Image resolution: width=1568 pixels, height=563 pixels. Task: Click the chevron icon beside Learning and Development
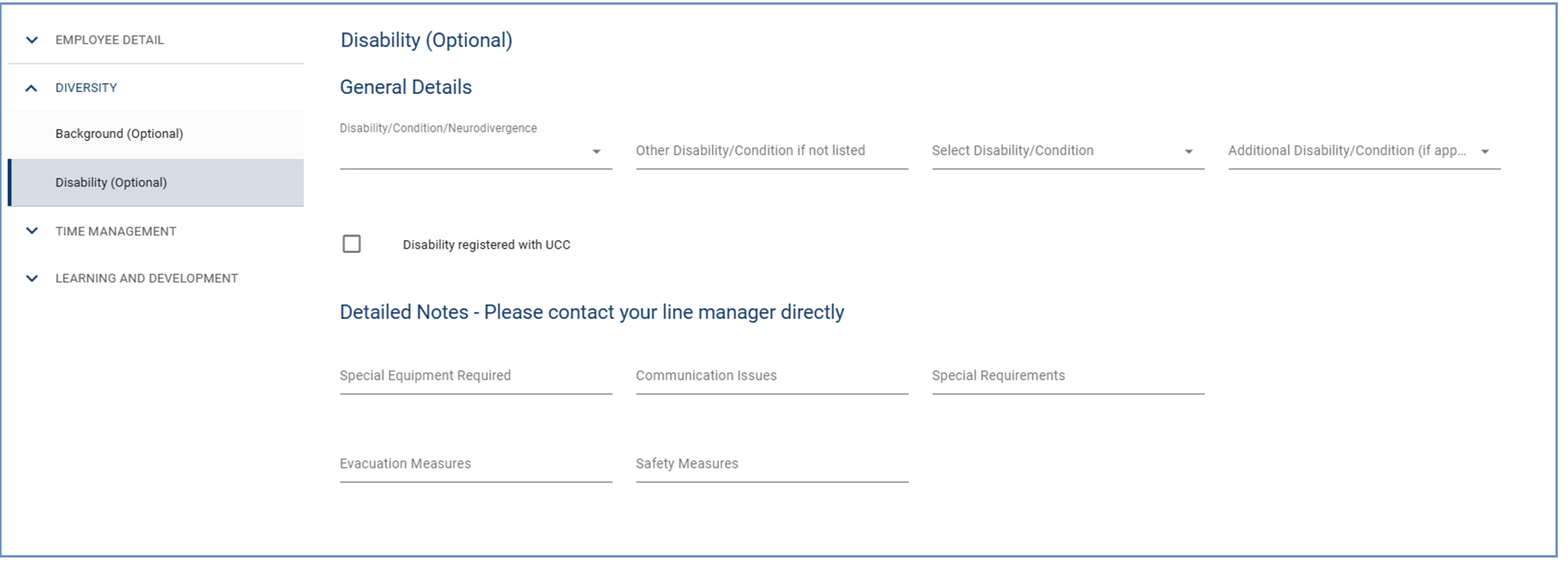[x=31, y=278]
